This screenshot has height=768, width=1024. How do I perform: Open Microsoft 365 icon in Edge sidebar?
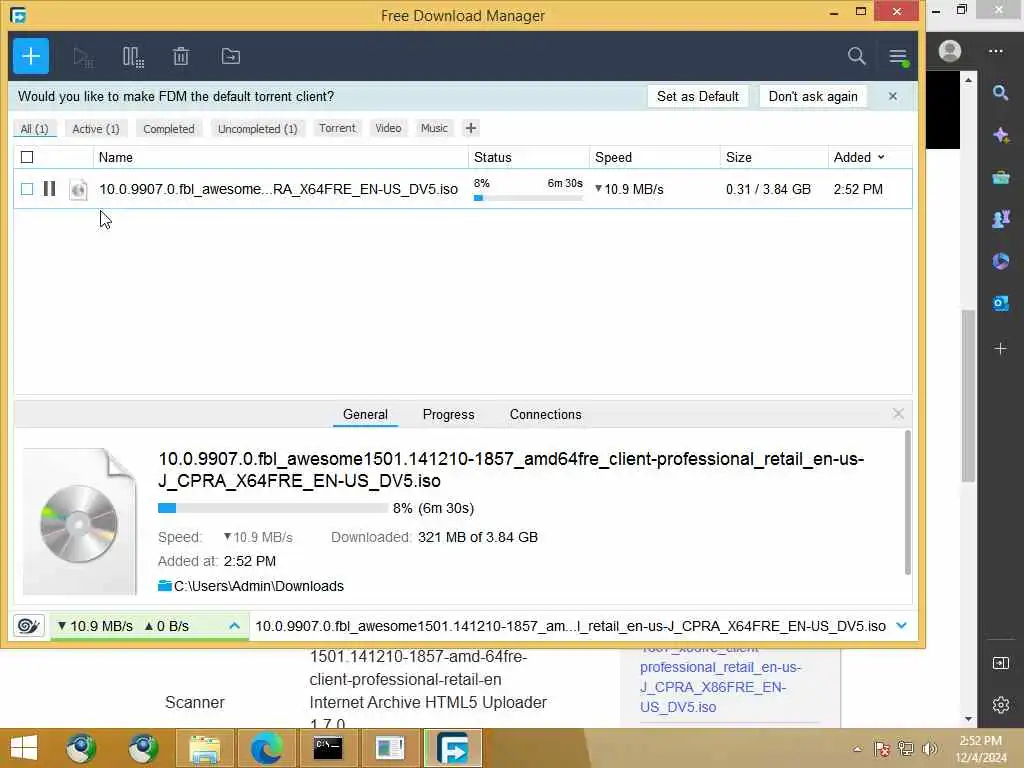[1000, 261]
